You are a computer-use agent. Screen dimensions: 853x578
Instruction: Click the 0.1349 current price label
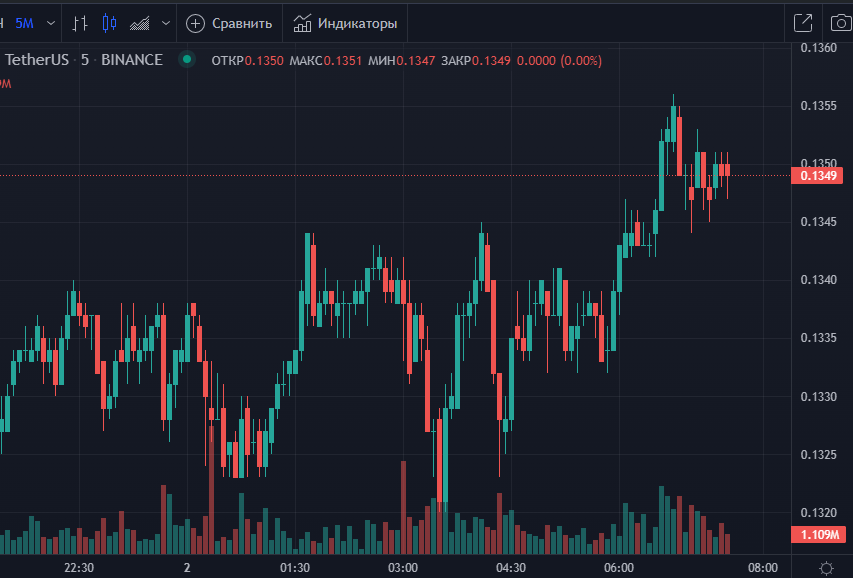pos(817,176)
